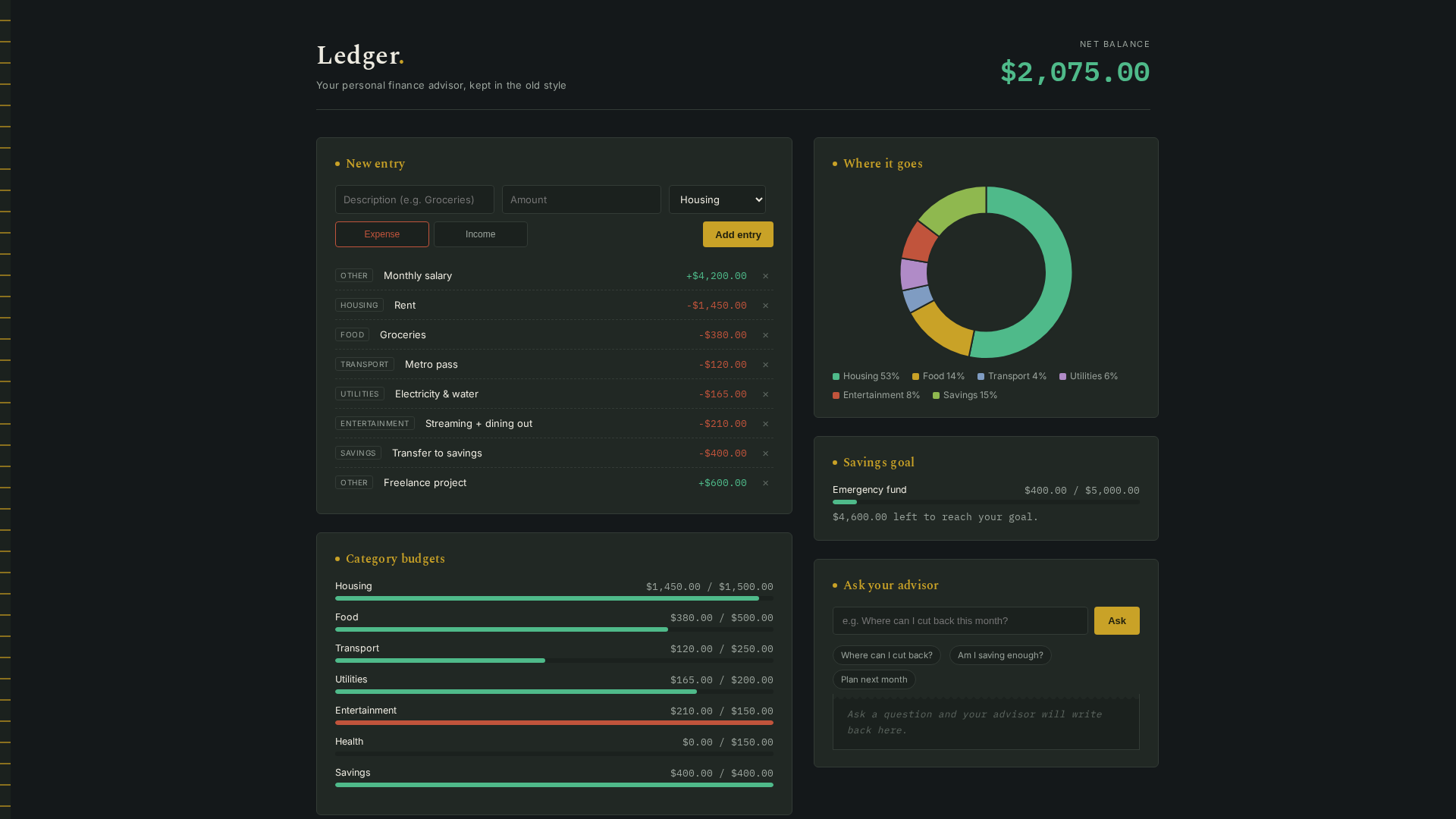This screenshot has height=819, width=1456.
Task: Delete the Groceries entry
Action: coord(765,335)
